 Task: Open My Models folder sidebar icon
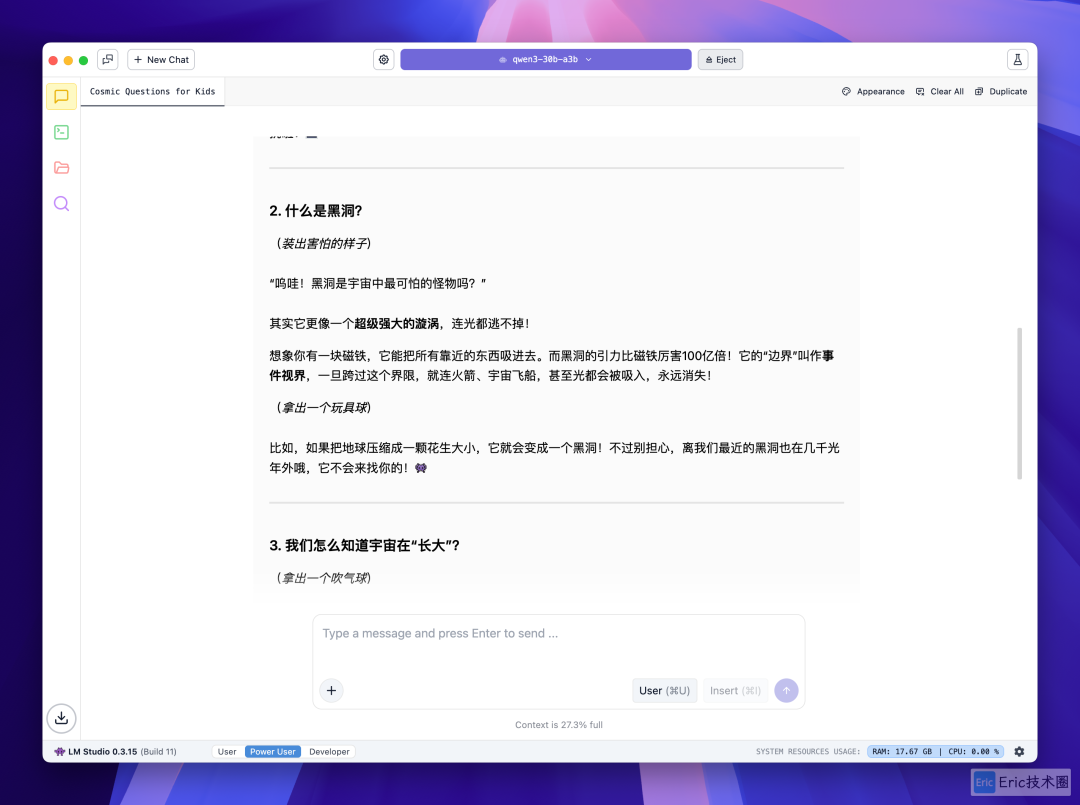pos(61,167)
